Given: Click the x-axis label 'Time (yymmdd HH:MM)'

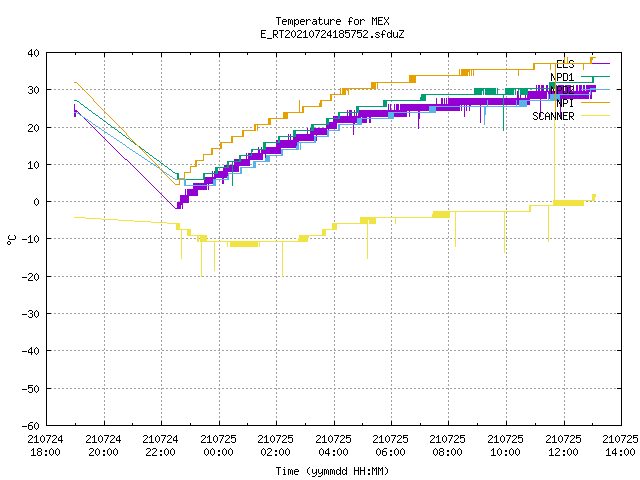Looking at the screenshot, I should tap(332, 471).
